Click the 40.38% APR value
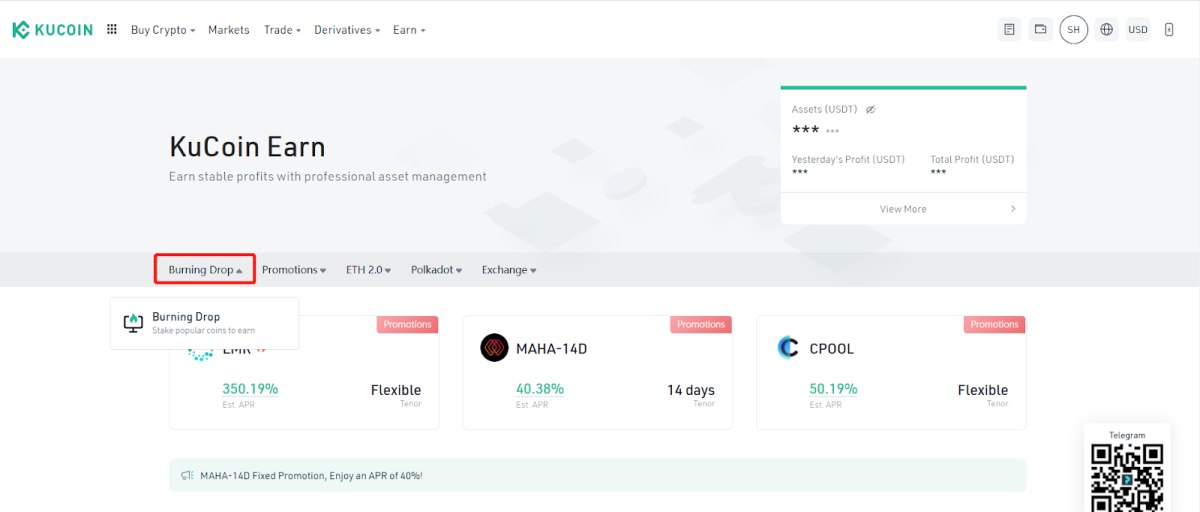 coord(540,389)
